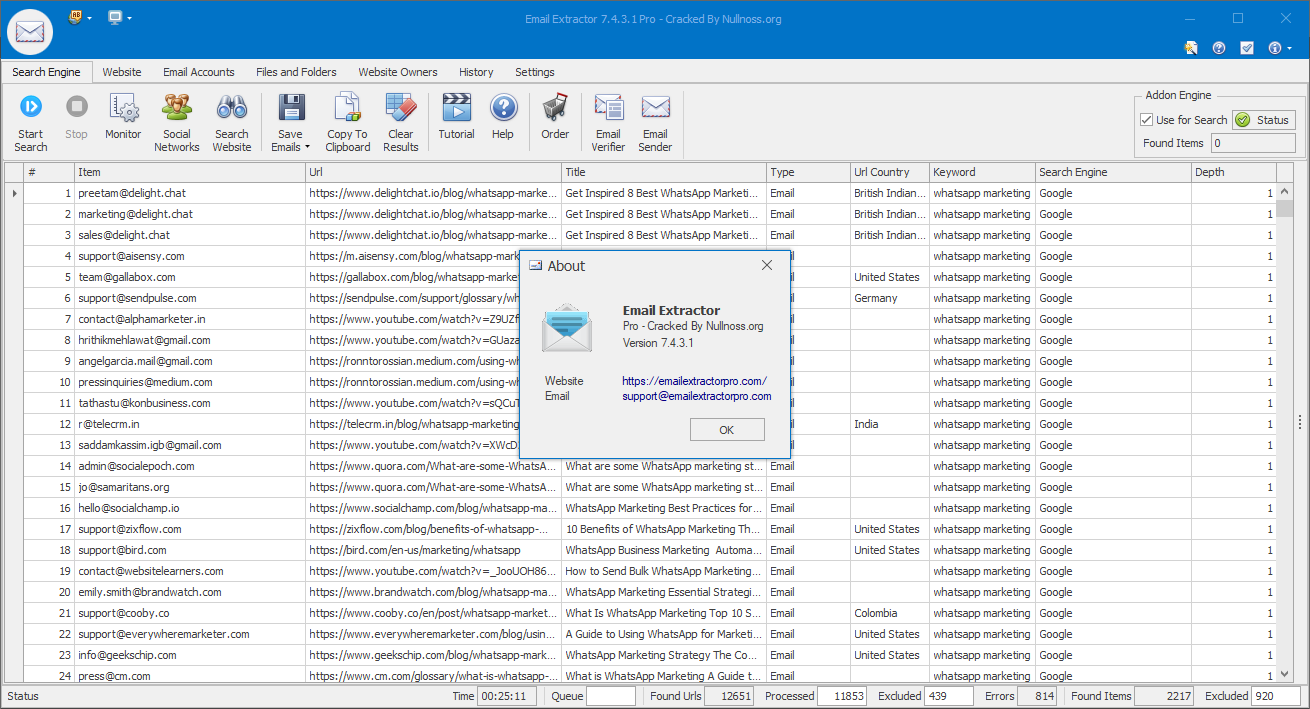Sort by the Item column header
This screenshot has height=709, width=1310.
click(x=190, y=172)
